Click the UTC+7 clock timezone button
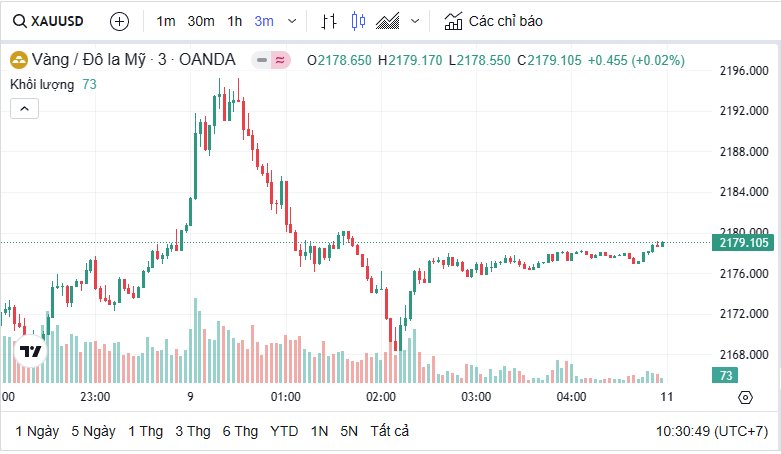Viewport: 781px width, 454px height. click(x=711, y=431)
